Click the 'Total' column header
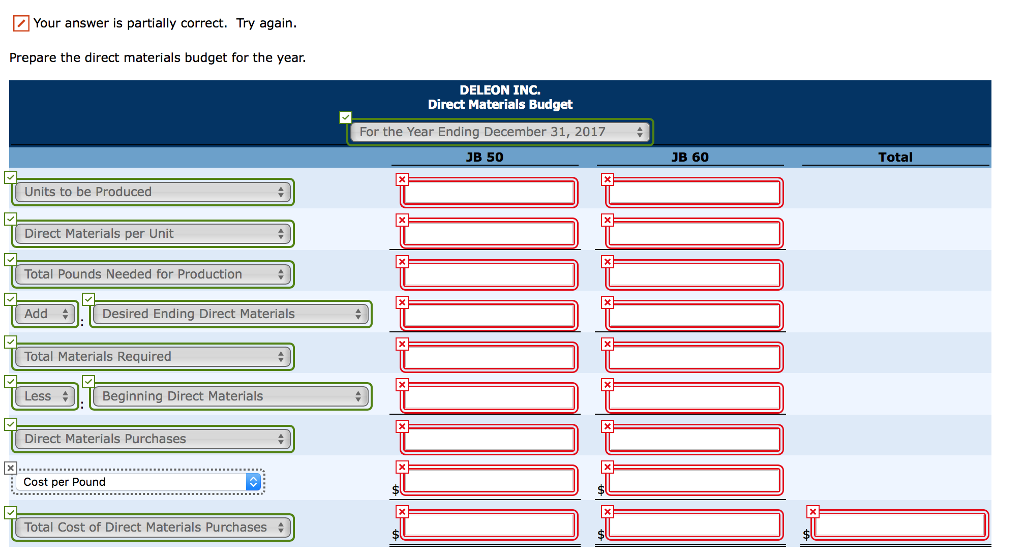 pyautogui.click(x=895, y=157)
